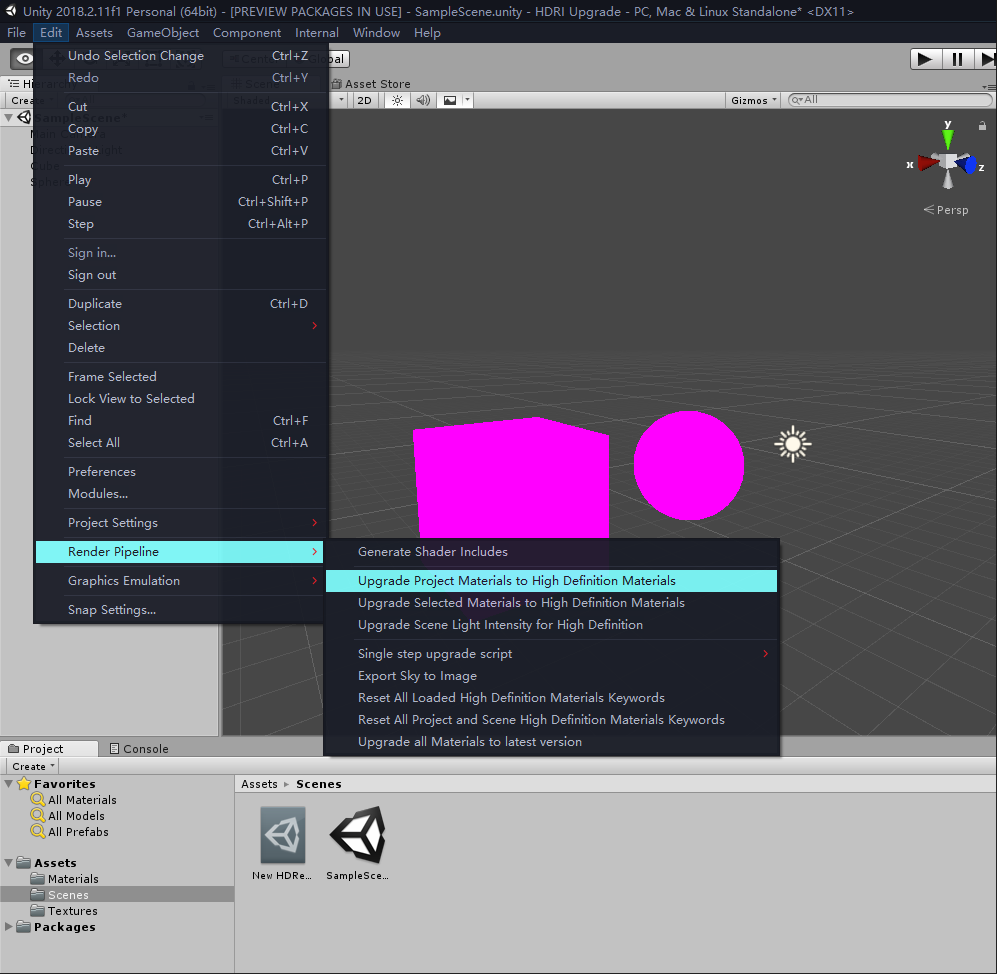
Task: Click Export Sky to Image
Action: pos(551,676)
